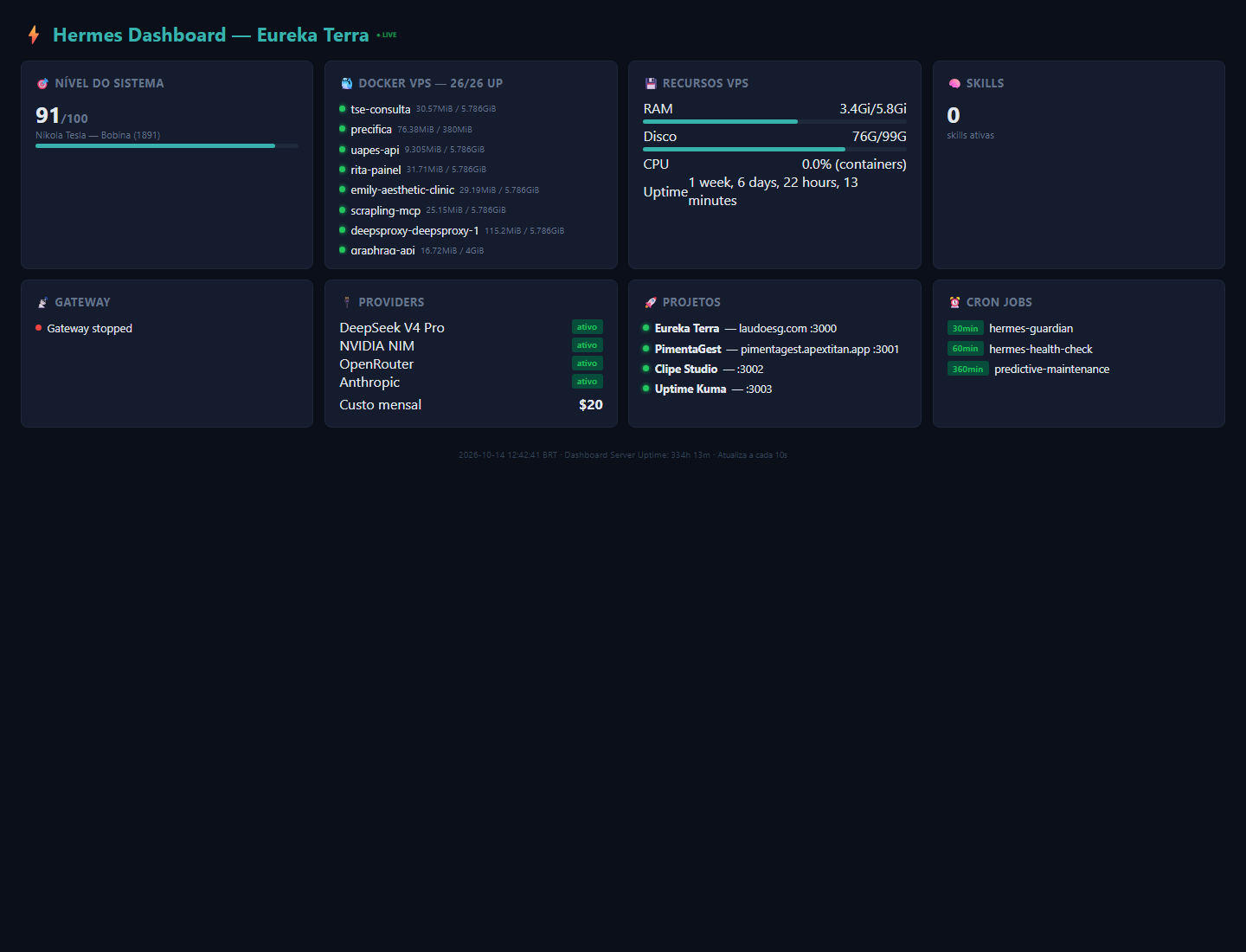This screenshot has height=952, width=1246.
Task: Click the Disco usage bar
Action: click(x=775, y=150)
